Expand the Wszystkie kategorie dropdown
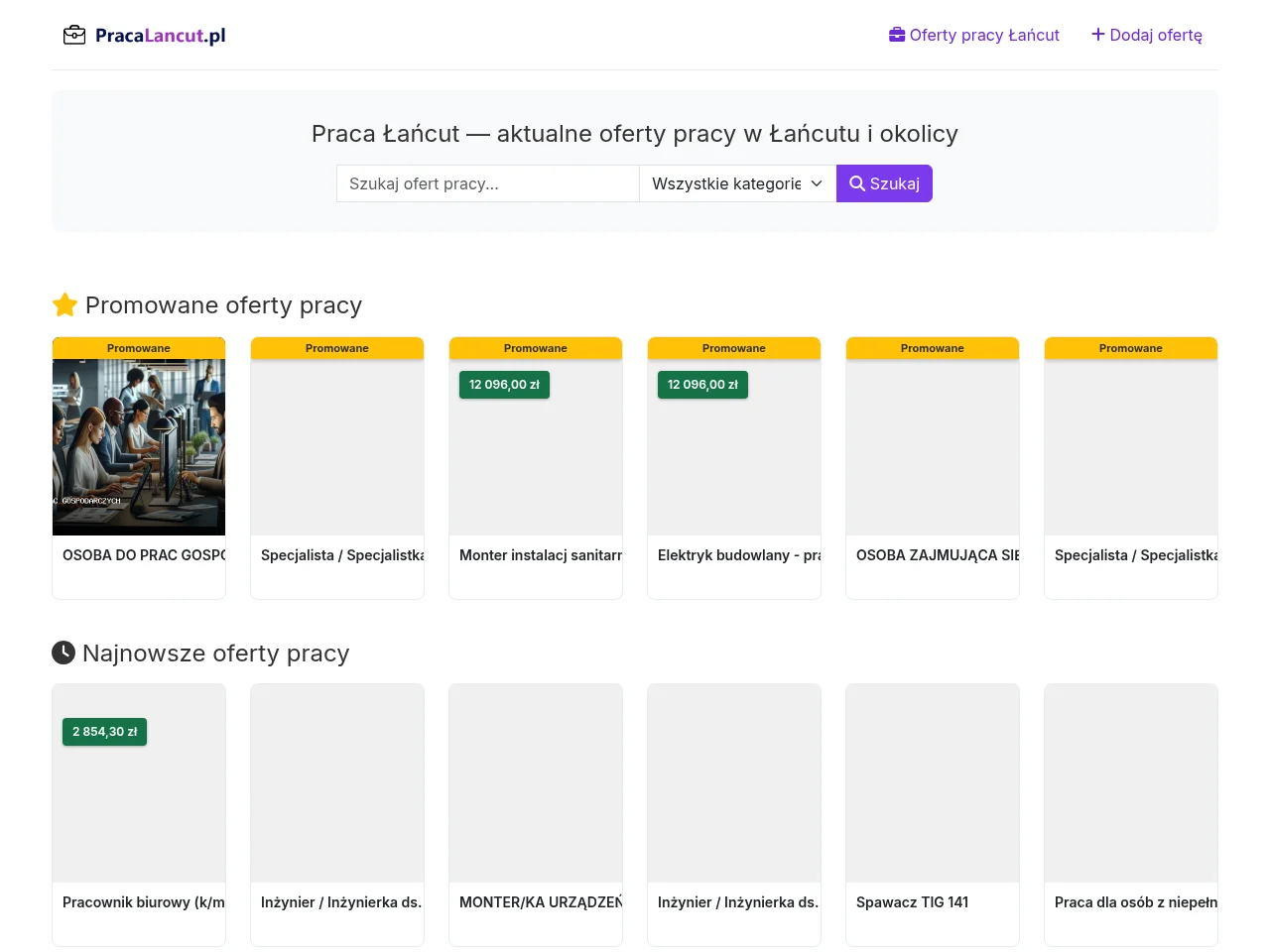Screen dimensions: 1270x952 pos(738,183)
